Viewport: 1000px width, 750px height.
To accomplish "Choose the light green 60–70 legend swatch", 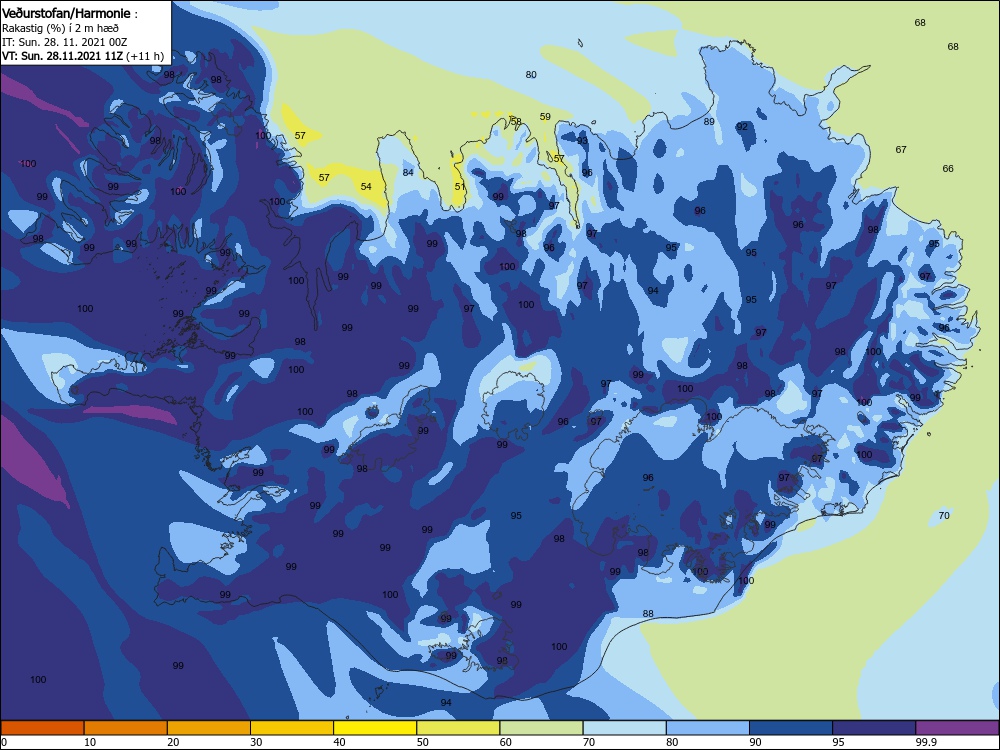I will tap(541, 728).
